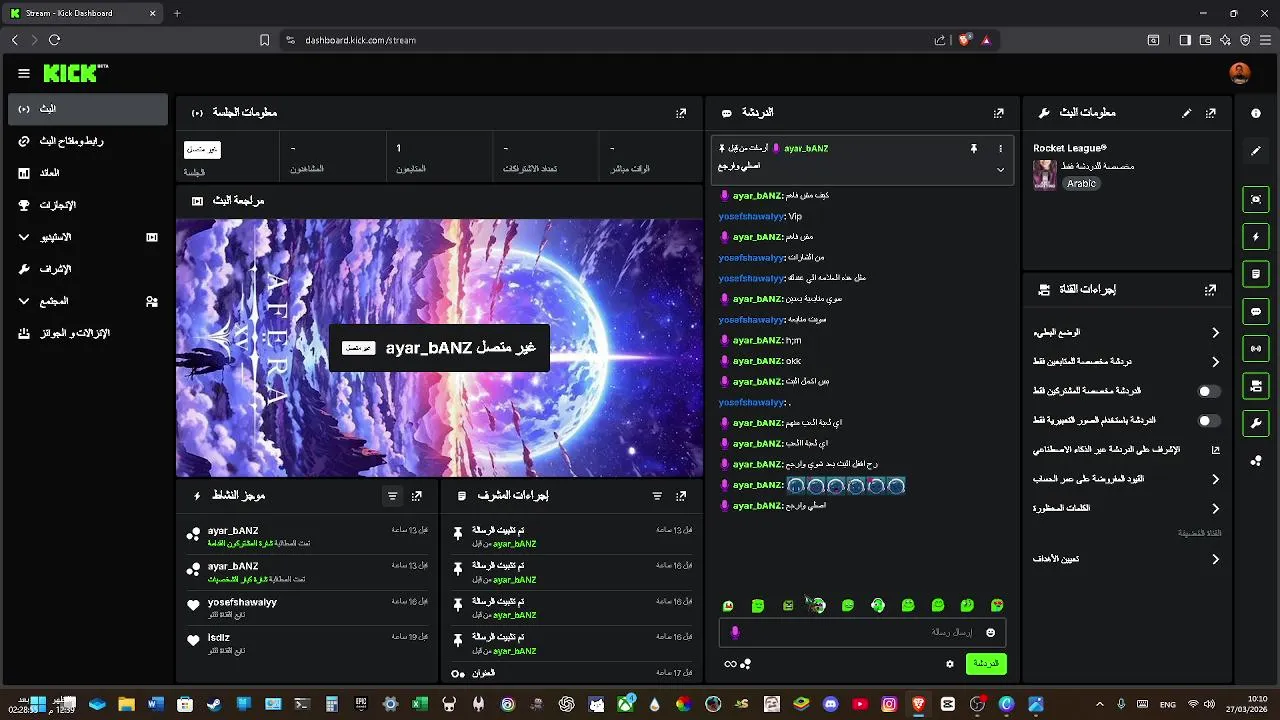The image size is (1280, 720).
Task: Toggle emote-only chat switch
Action: [1209, 420]
